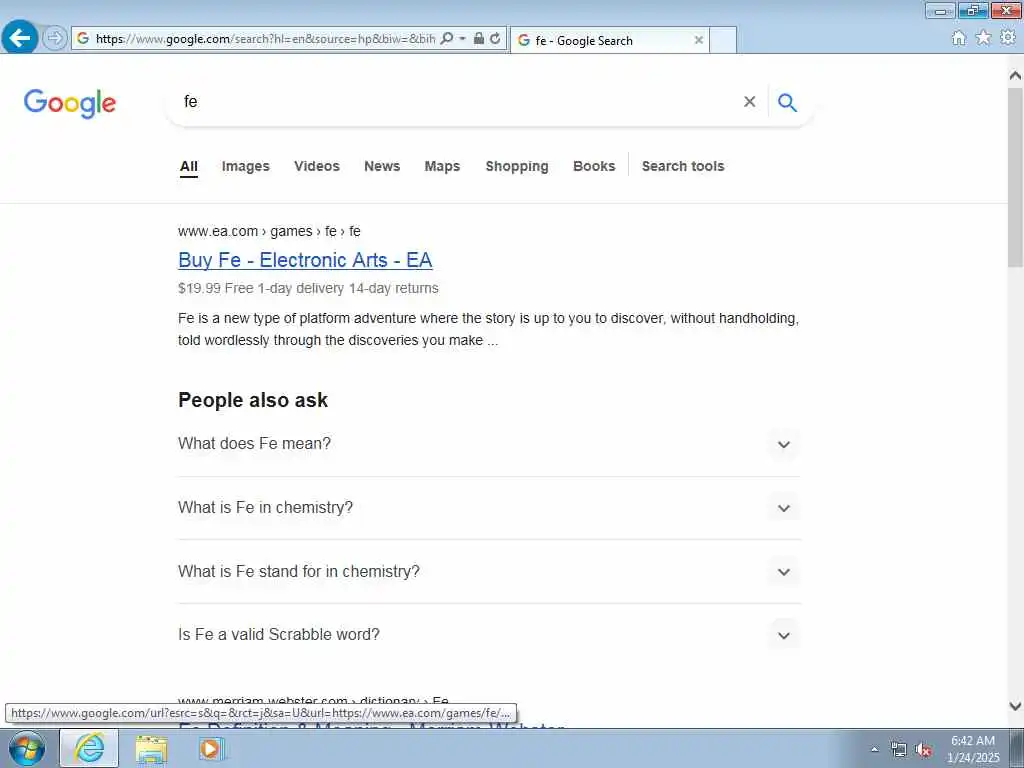1024x768 pixels.
Task: Click the scrollbar down arrow
Action: [x=1015, y=706]
